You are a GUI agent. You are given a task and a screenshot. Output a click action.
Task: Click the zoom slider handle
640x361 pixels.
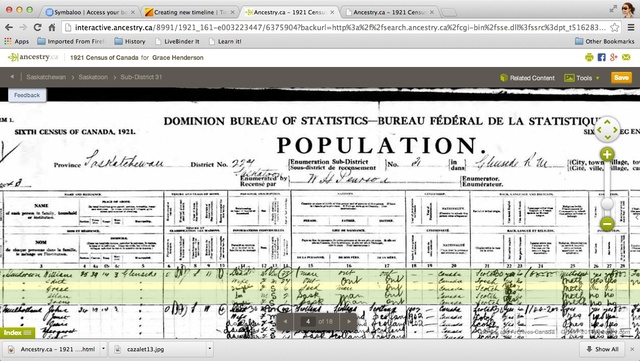pyautogui.click(x=607, y=204)
